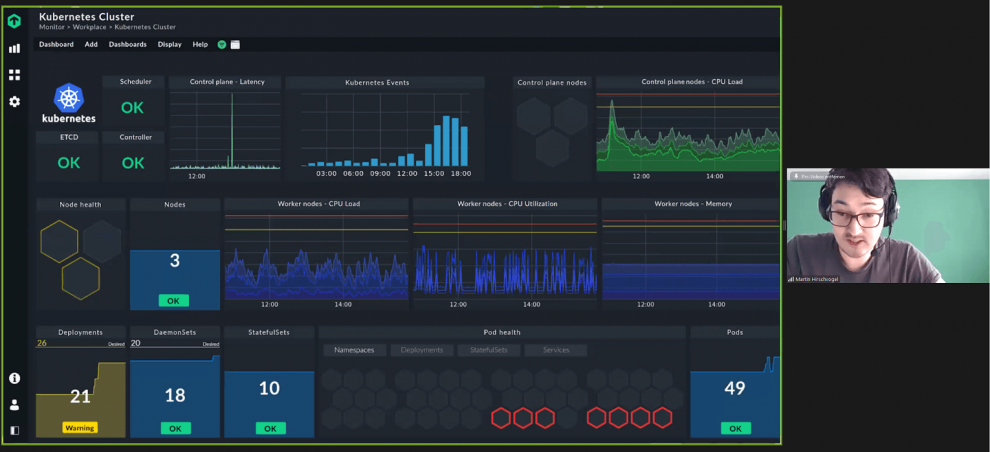Image resolution: width=990 pixels, height=452 pixels.
Task: Click the Warning badge under Deployments
Action: pyautogui.click(x=80, y=428)
